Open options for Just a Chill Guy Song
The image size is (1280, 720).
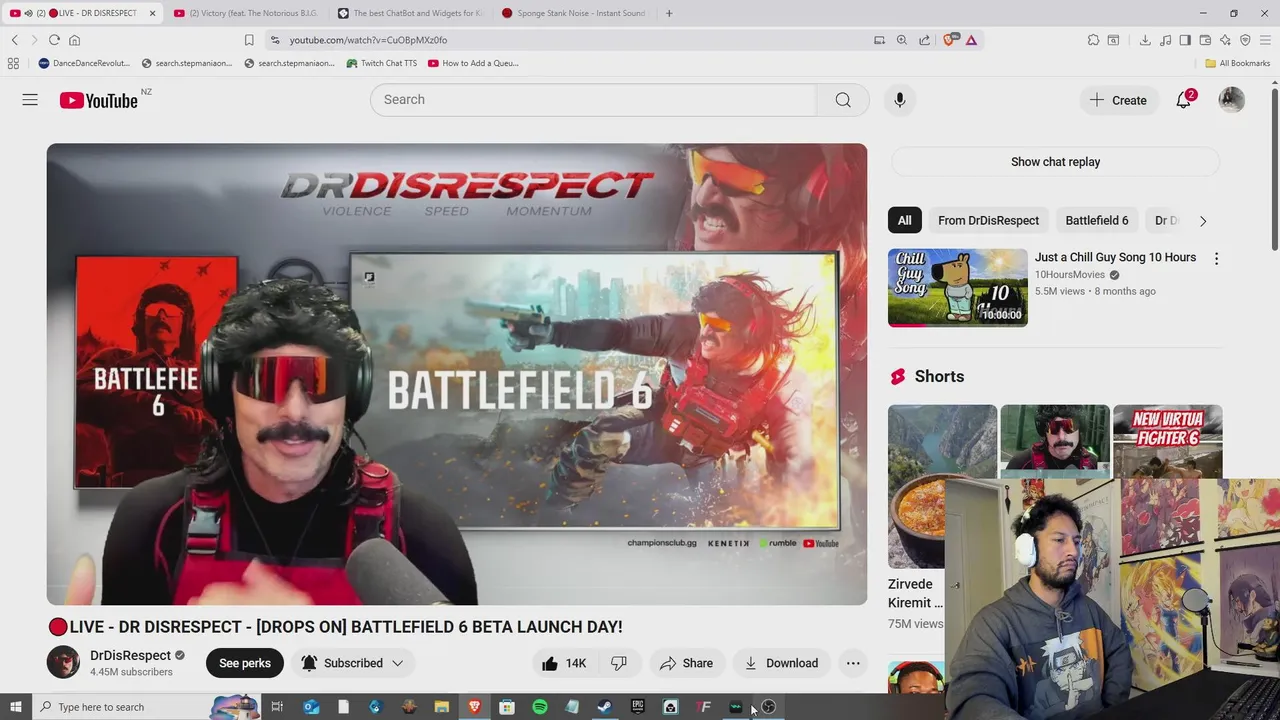(1216, 259)
